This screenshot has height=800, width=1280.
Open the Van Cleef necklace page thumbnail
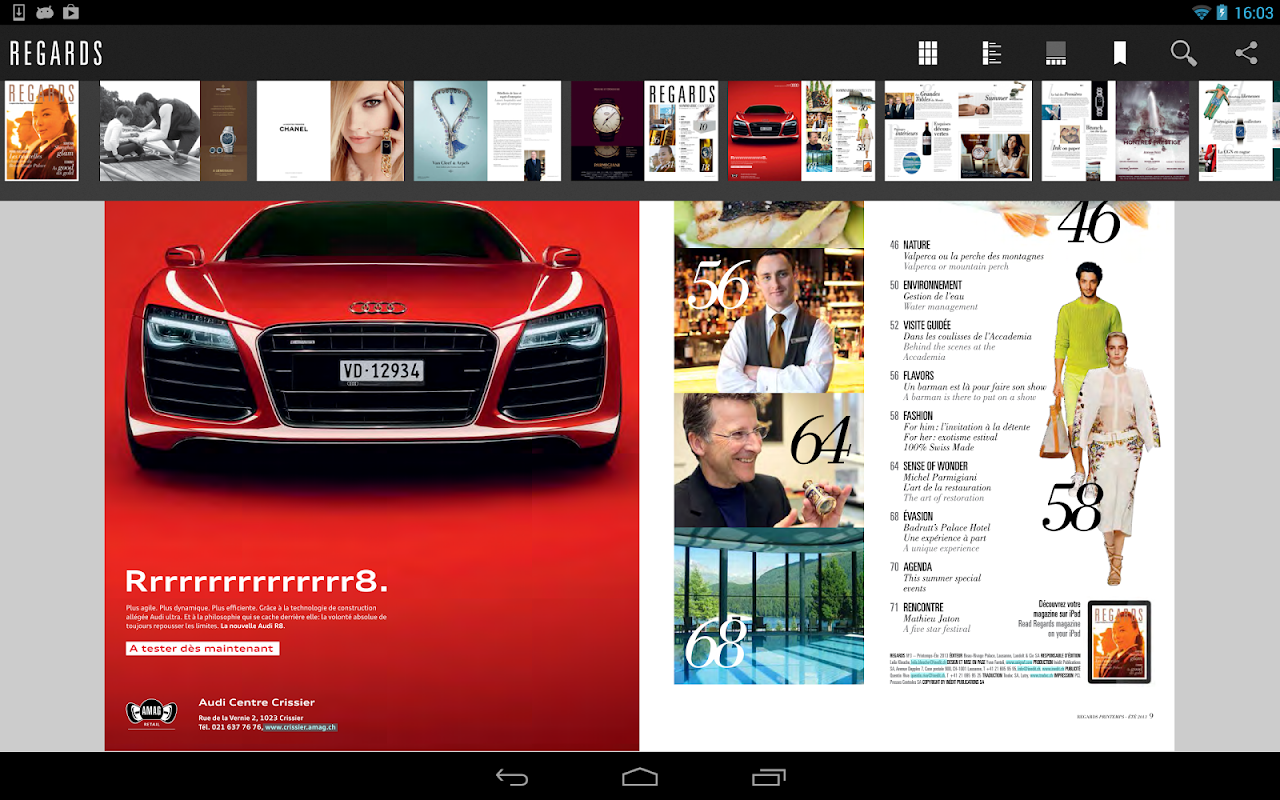pyautogui.click(x=451, y=131)
